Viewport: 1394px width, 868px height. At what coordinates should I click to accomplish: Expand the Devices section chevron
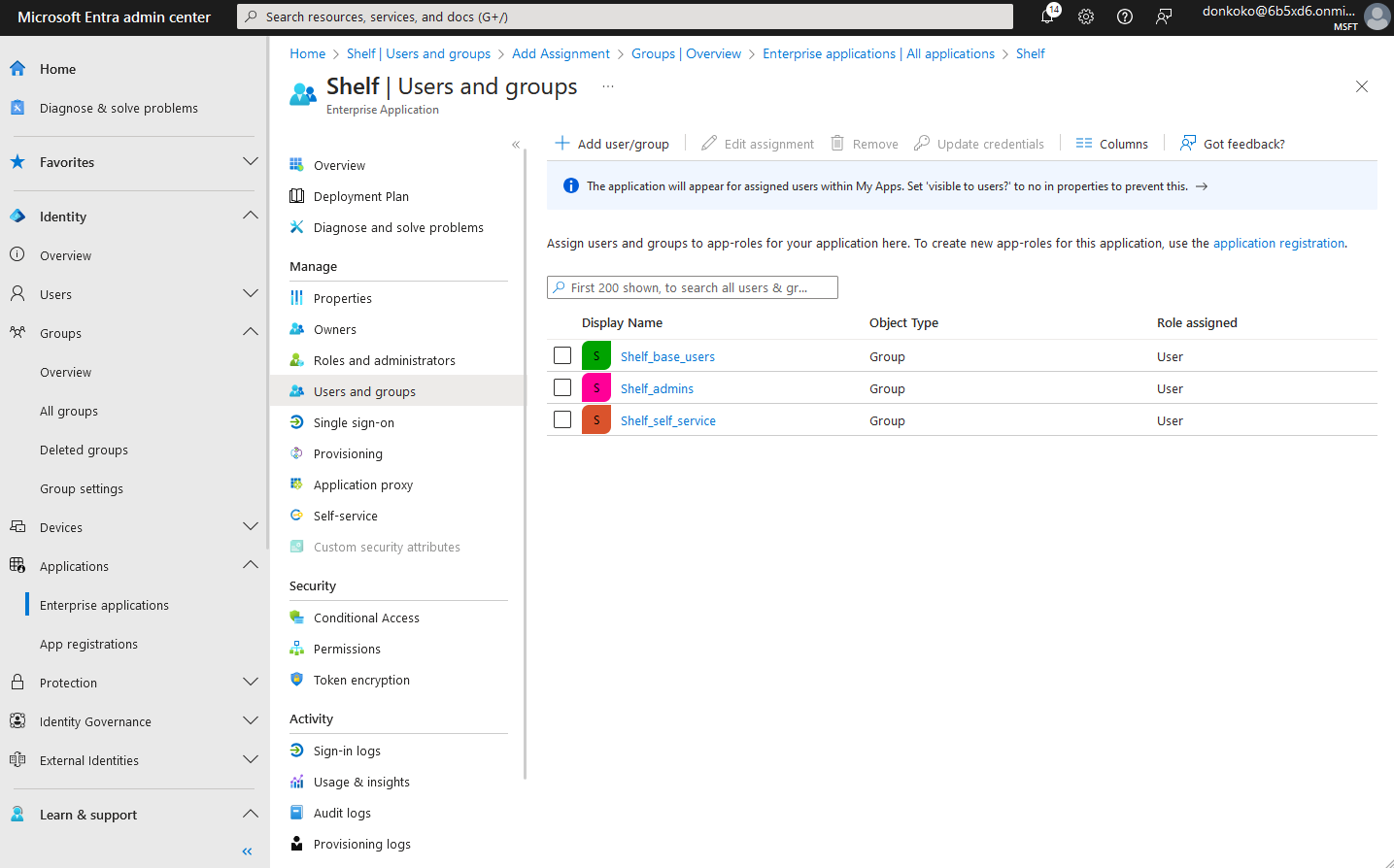250,527
